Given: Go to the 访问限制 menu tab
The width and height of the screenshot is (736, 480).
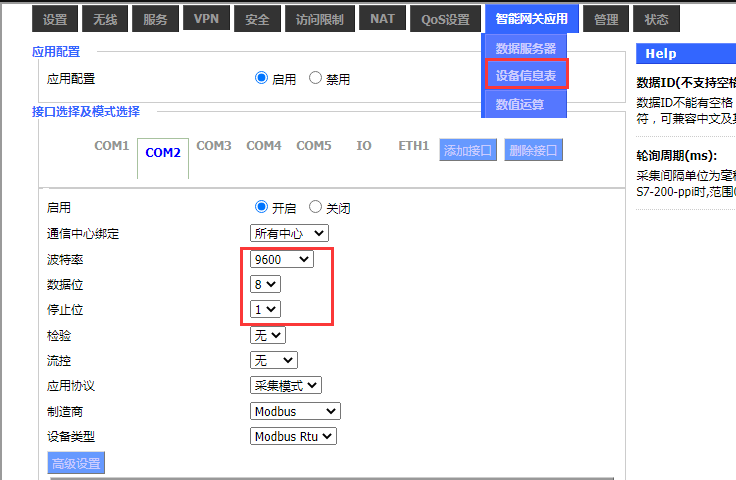Looking at the screenshot, I should pyautogui.click(x=320, y=19).
